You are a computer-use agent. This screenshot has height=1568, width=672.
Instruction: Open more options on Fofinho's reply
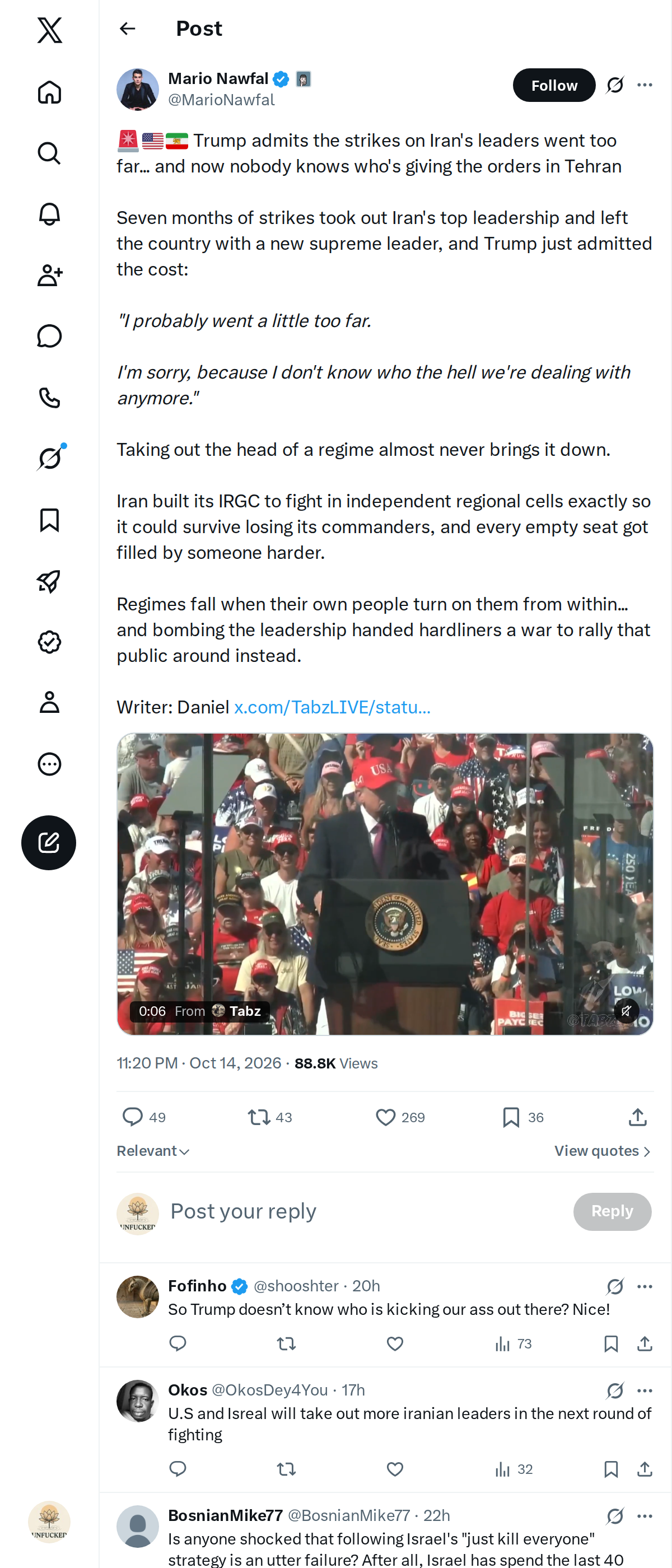tap(645, 1286)
